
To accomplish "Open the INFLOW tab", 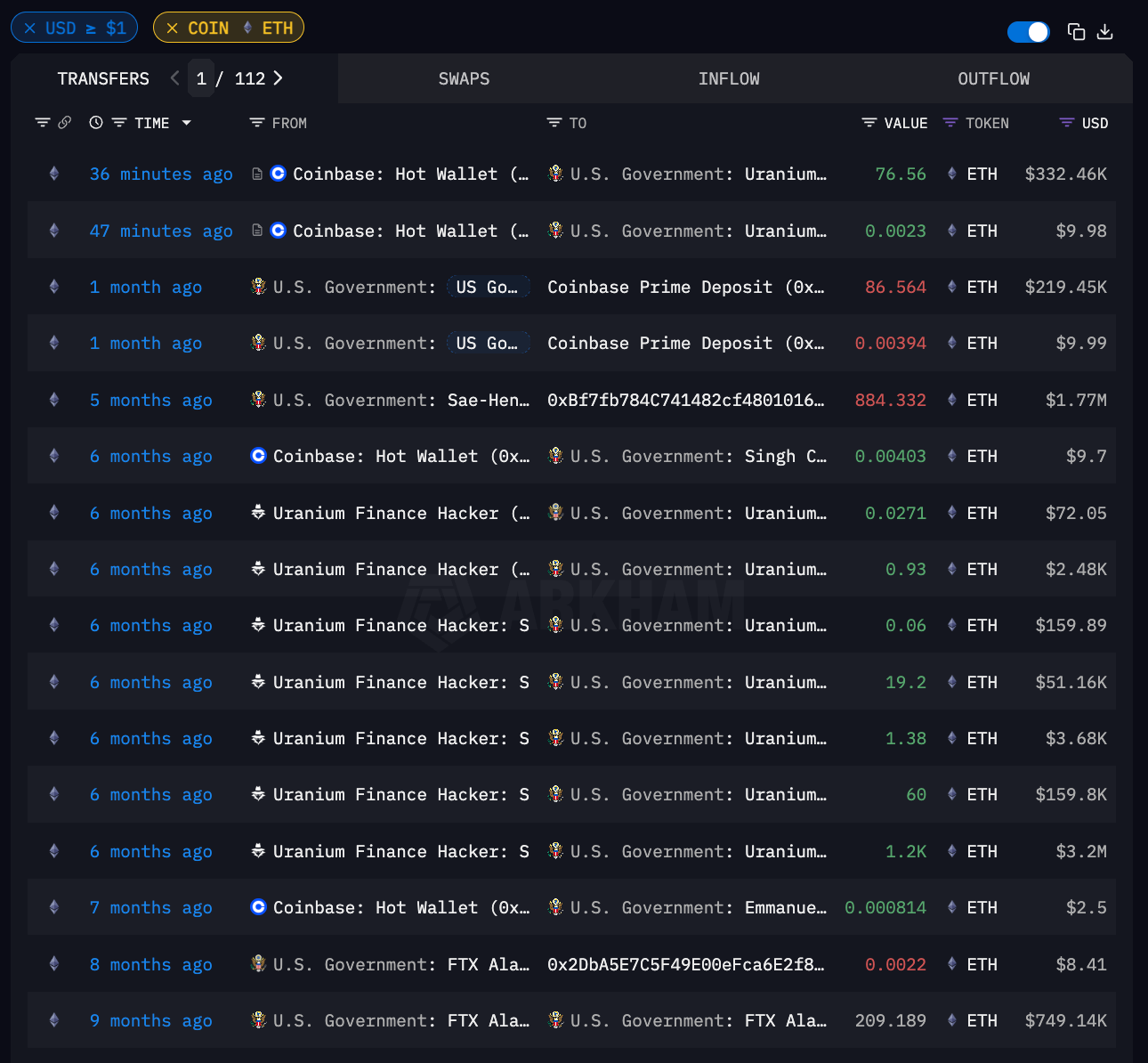I will click(x=729, y=78).
